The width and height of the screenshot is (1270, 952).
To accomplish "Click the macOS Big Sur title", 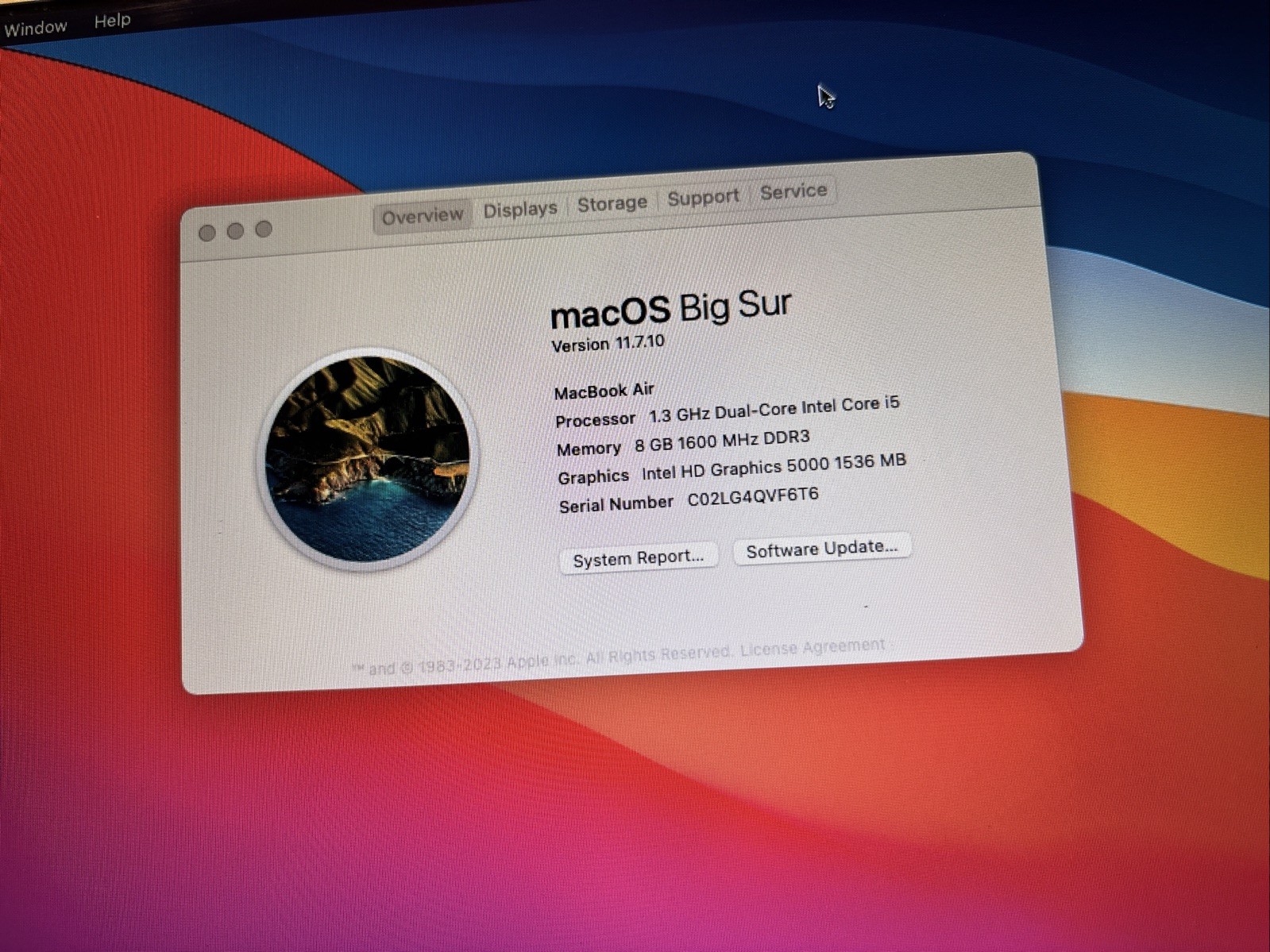I will pos(670,308).
